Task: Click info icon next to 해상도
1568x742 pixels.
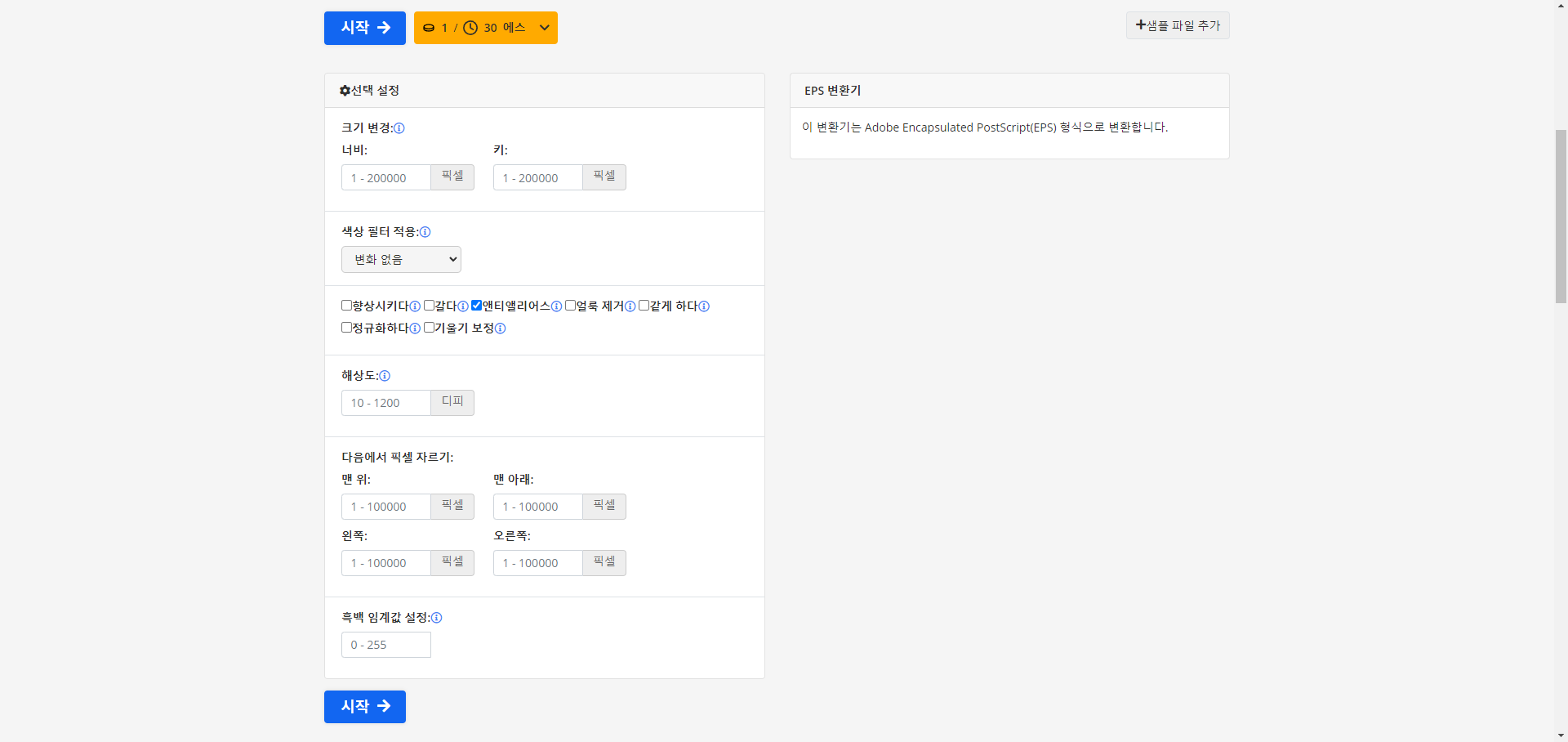Action: (385, 376)
